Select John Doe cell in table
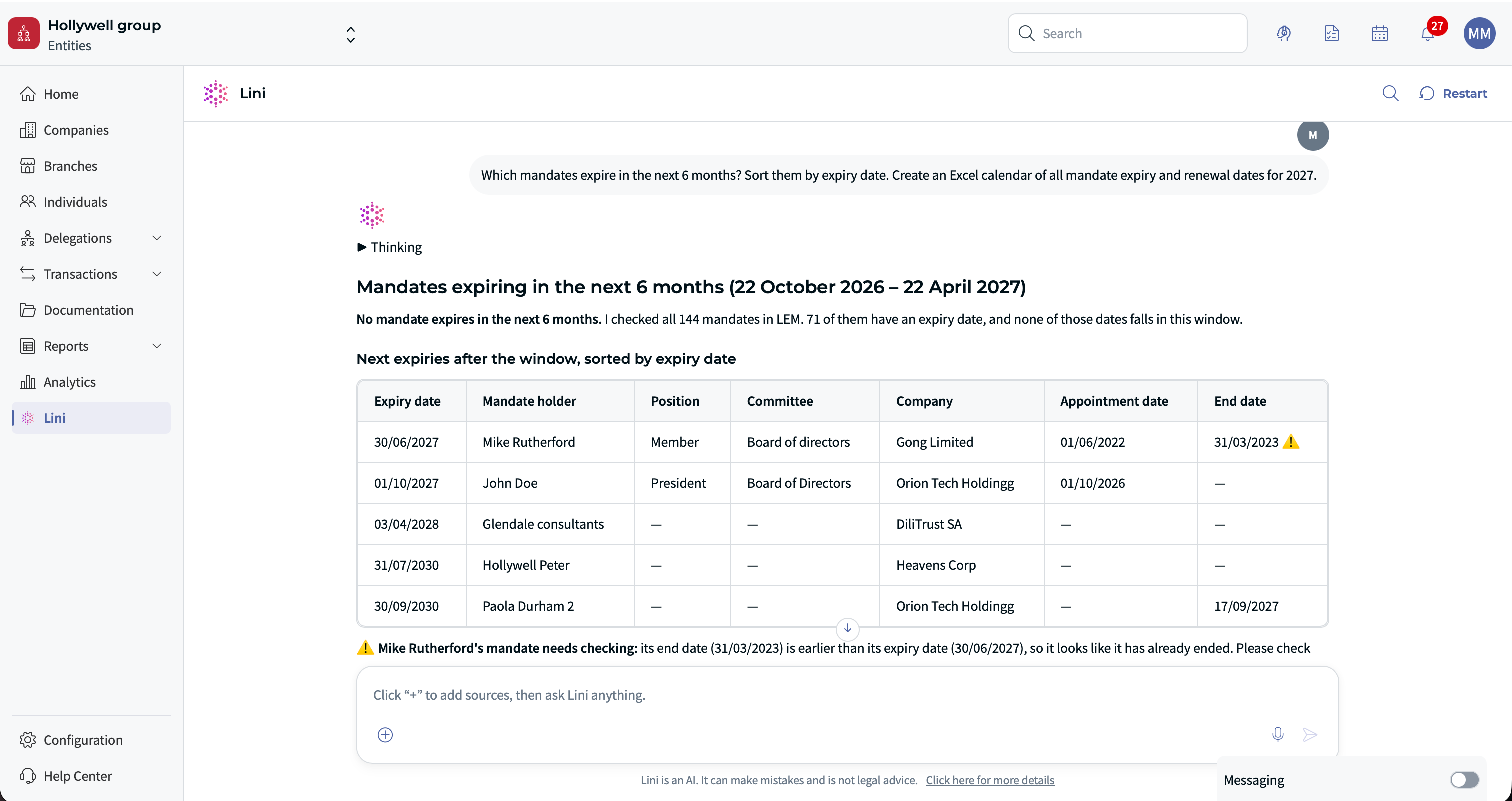Viewport: 1512px width, 801px height. [550, 483]
